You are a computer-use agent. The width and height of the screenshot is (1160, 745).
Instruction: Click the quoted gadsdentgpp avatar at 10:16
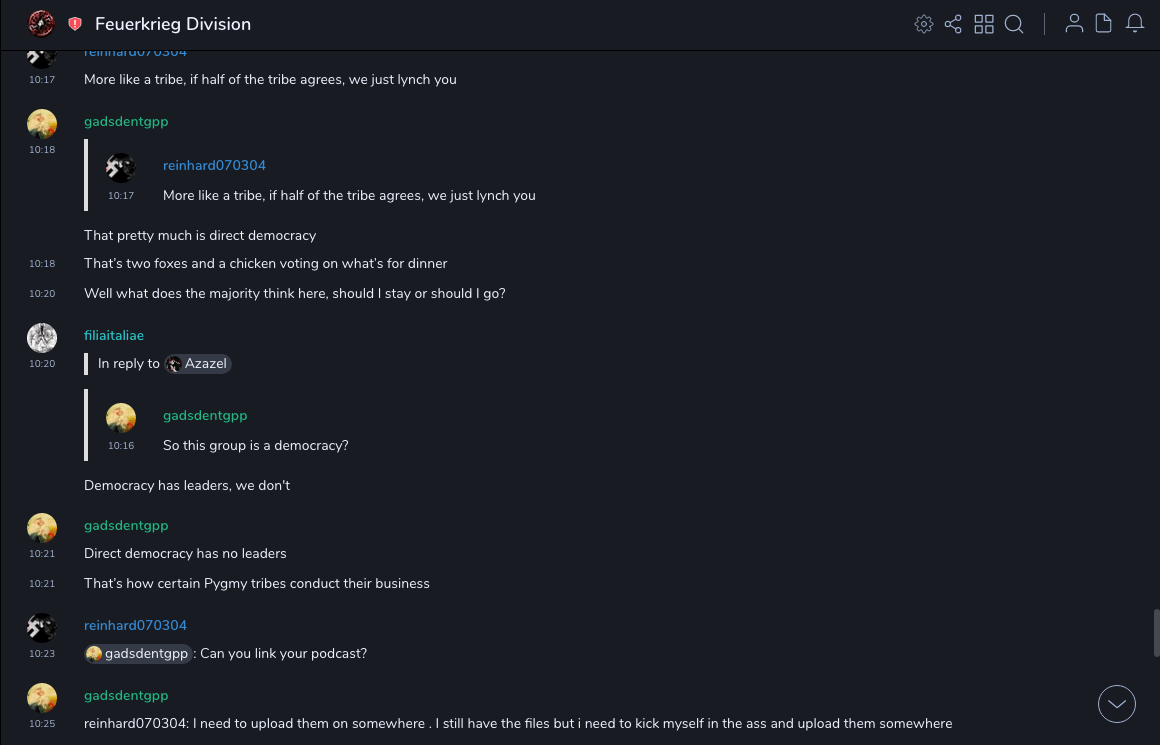(121, 418)
